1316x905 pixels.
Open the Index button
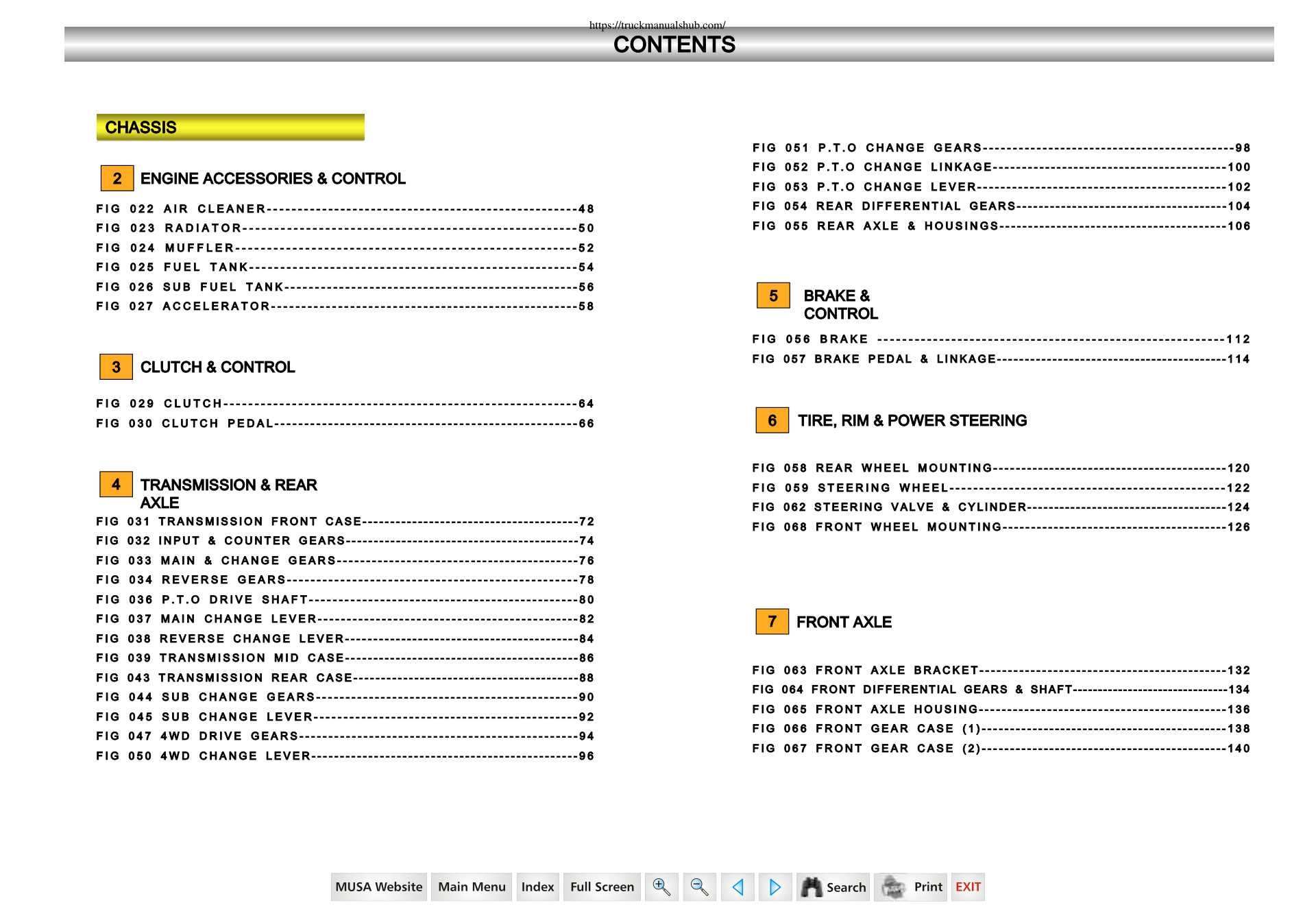pos(537,886)
